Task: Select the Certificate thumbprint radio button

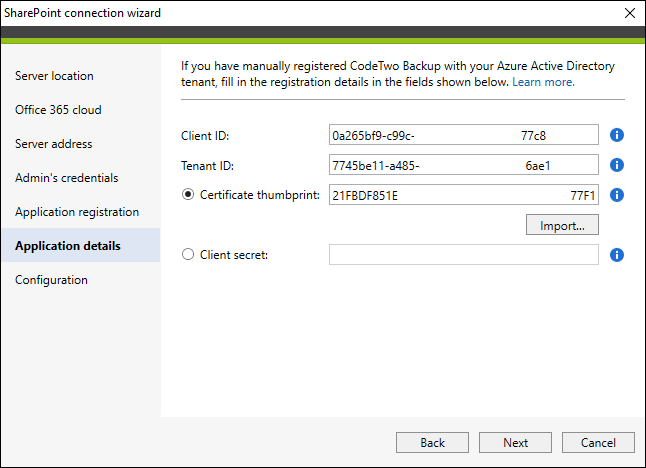Action: [188, 194]
